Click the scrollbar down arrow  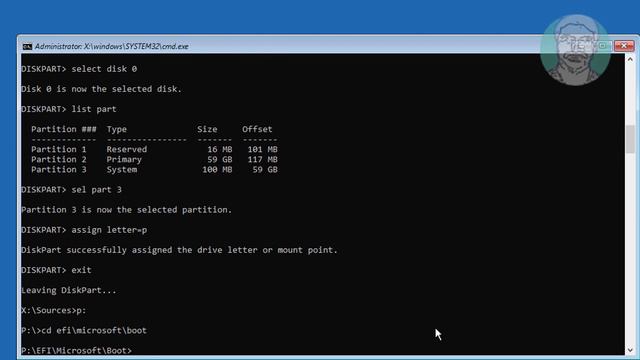pos(630,350)
